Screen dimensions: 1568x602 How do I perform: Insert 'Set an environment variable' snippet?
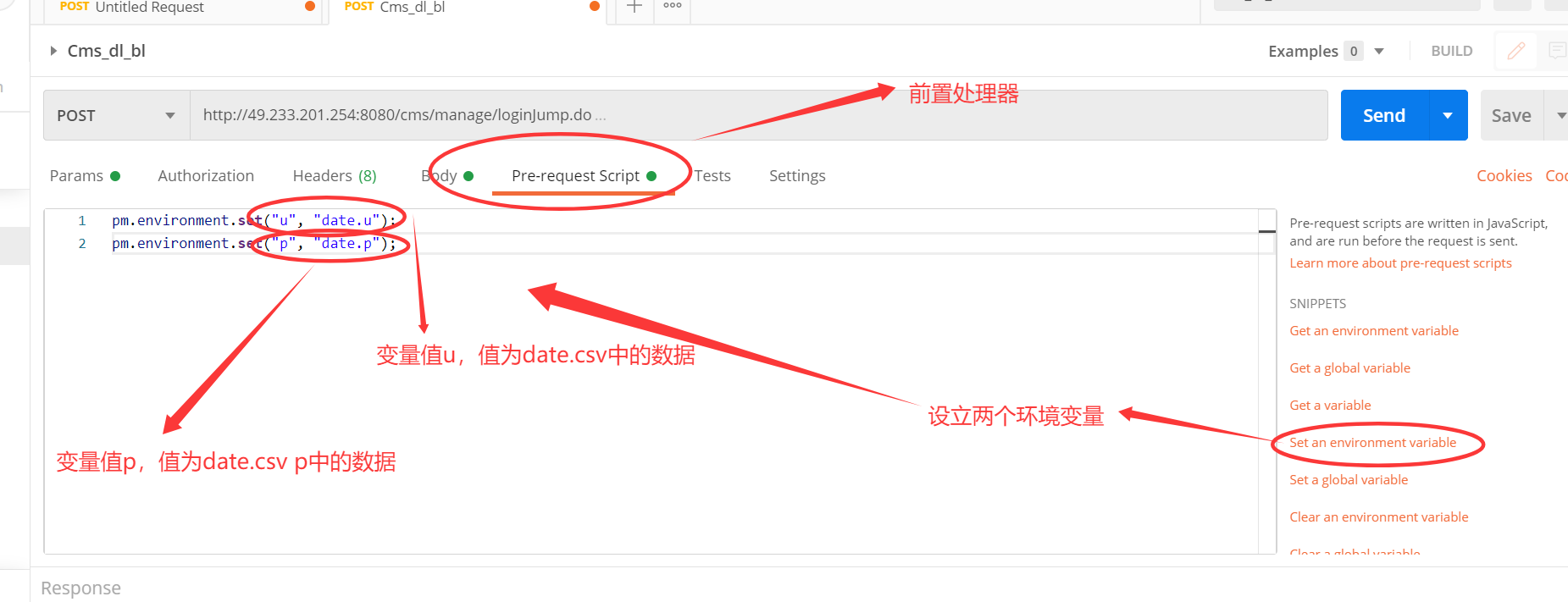[x=1372, y=443]
